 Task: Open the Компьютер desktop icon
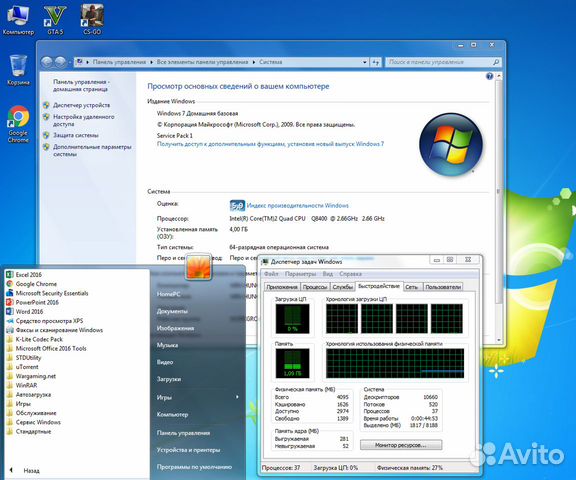(x=18, y=20)
